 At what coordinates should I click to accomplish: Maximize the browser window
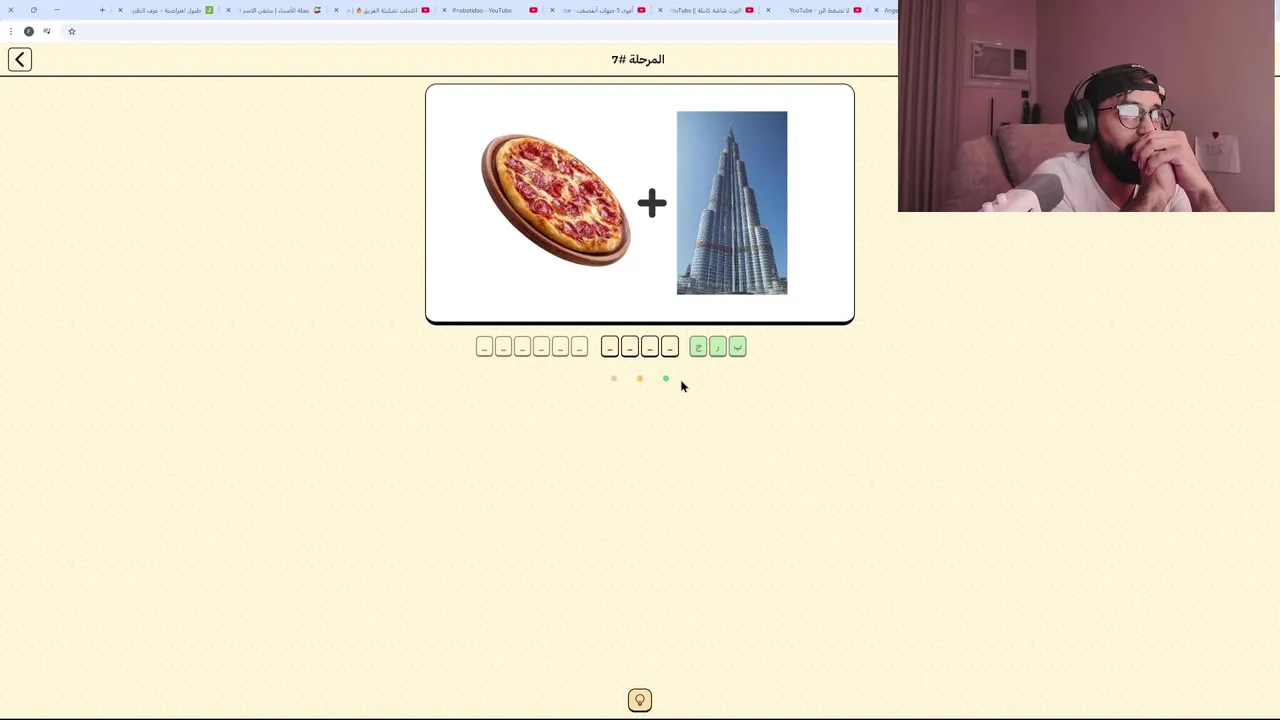33,10
